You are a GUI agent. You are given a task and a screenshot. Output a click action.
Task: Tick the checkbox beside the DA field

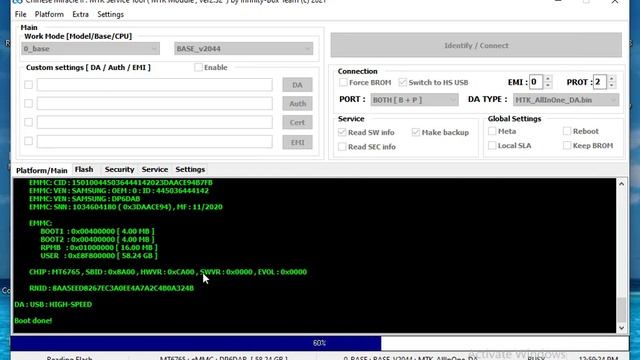(28, 84)
